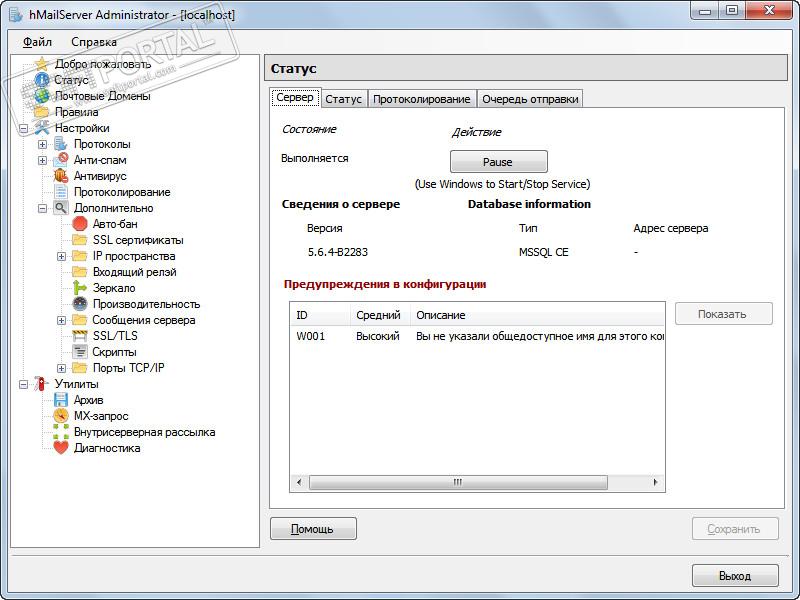
Task: Click the warnings list horizontal scrollbar thumb
Action: coord(458,482)
